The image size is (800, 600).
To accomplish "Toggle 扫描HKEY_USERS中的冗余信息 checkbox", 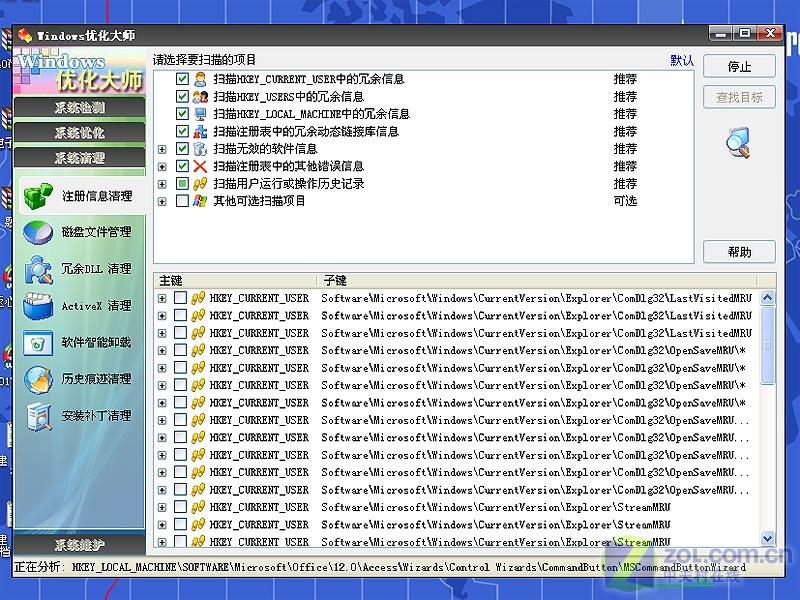I will pyautogui.click(x=182, y=96).
